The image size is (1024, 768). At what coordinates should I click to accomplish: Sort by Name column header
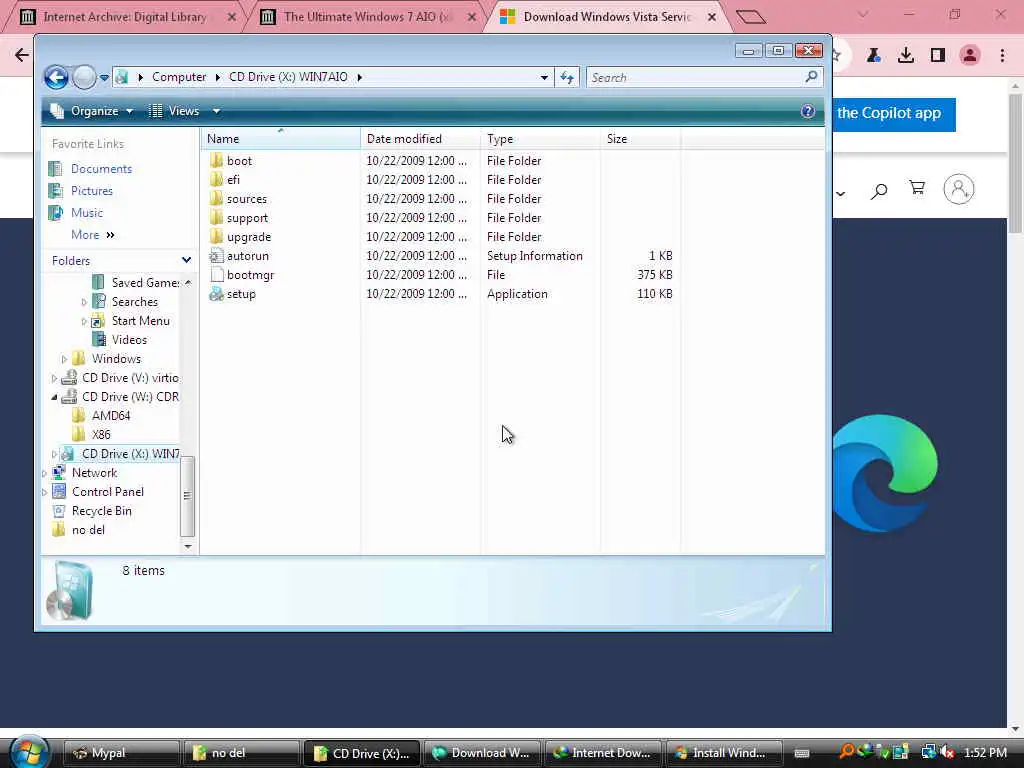[280, 138]
